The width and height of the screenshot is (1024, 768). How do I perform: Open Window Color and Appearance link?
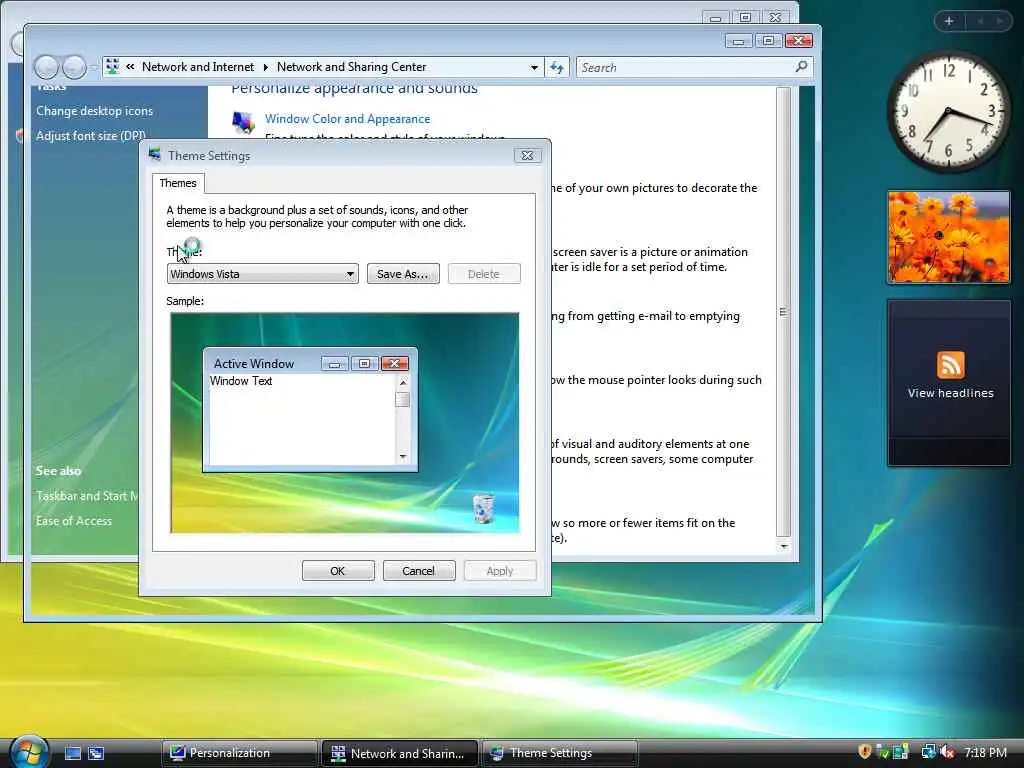pyautogui.click(x=347, y=119)
